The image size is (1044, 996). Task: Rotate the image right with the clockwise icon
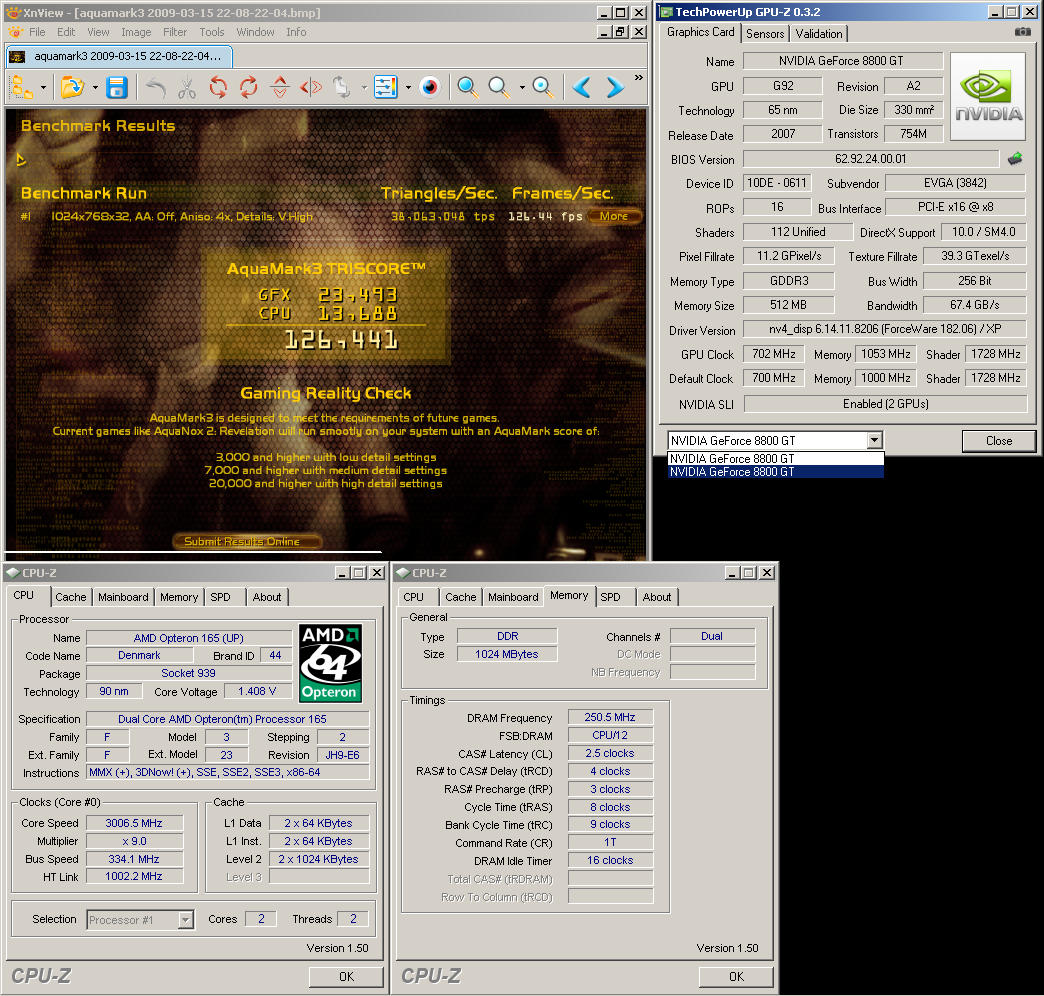pyautogui.click(x=249, y=87)
